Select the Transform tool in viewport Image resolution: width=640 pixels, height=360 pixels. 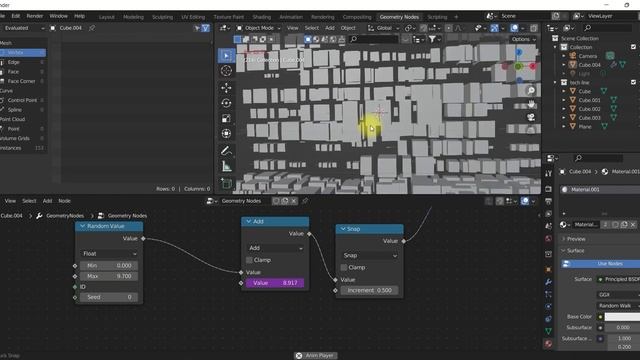coord(226,133)
